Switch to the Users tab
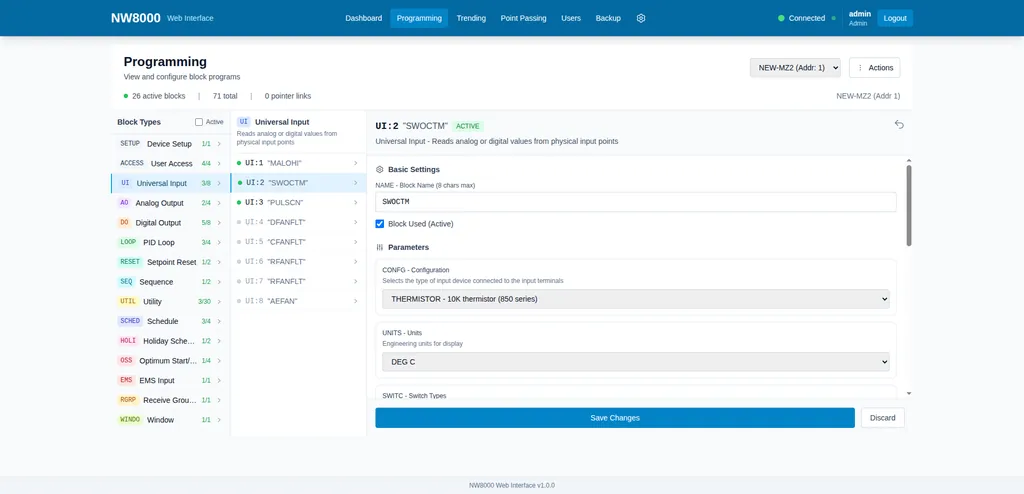This screenshot has width=1024, height=494. coord(571,18)
